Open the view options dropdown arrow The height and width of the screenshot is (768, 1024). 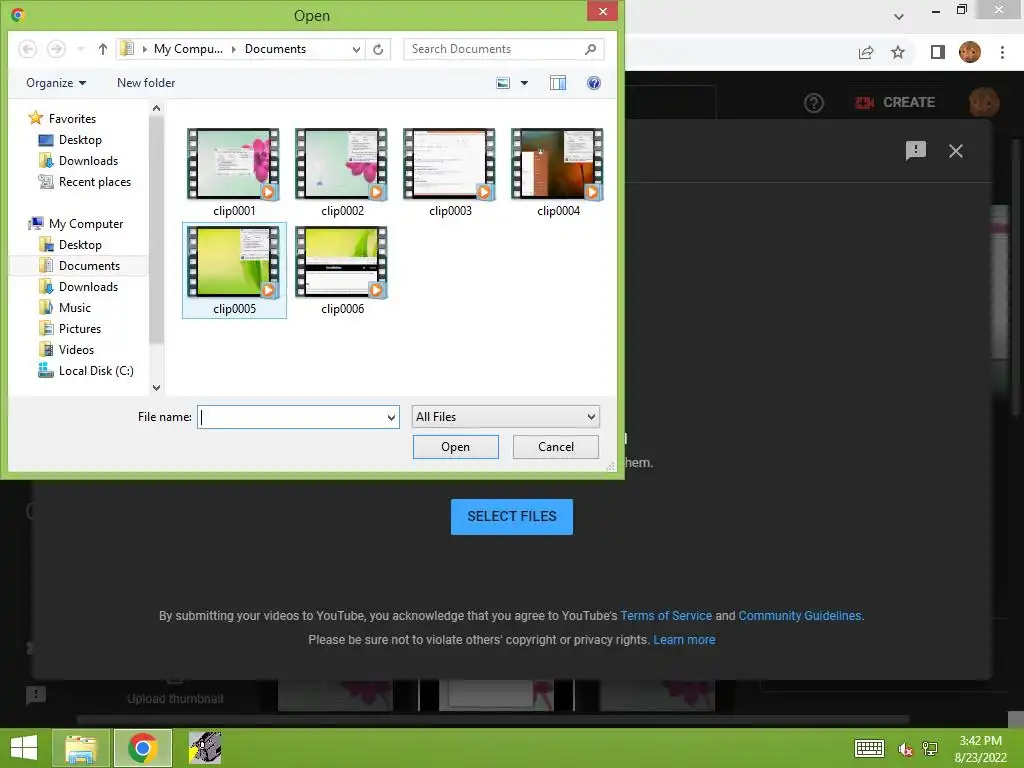point(524,83)
